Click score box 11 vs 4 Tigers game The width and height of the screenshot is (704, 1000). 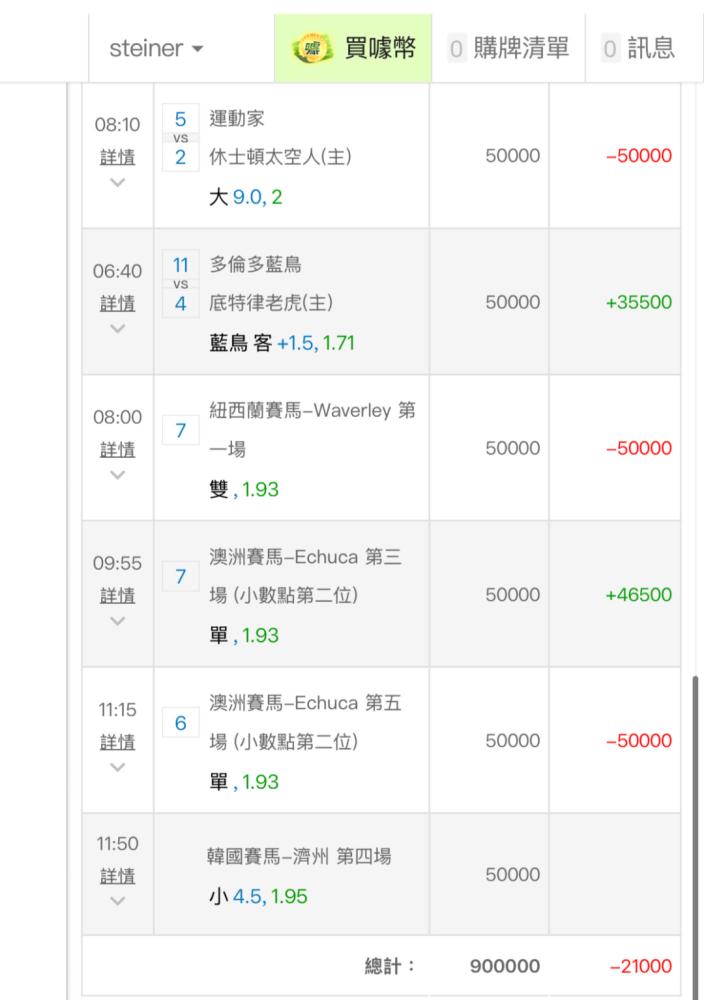tap(180, 284)
